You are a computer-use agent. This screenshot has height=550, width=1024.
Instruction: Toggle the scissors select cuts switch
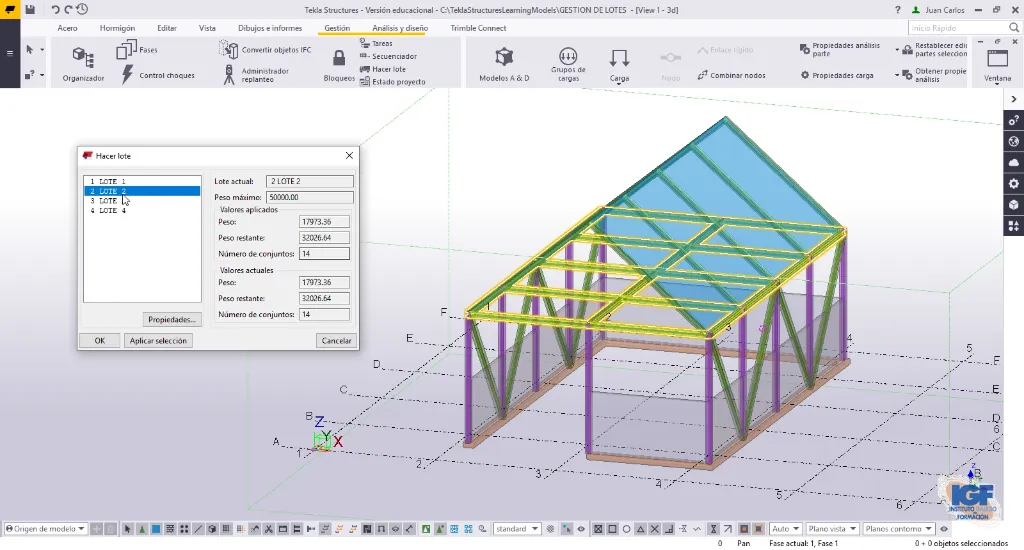click(x=268, y=529)
